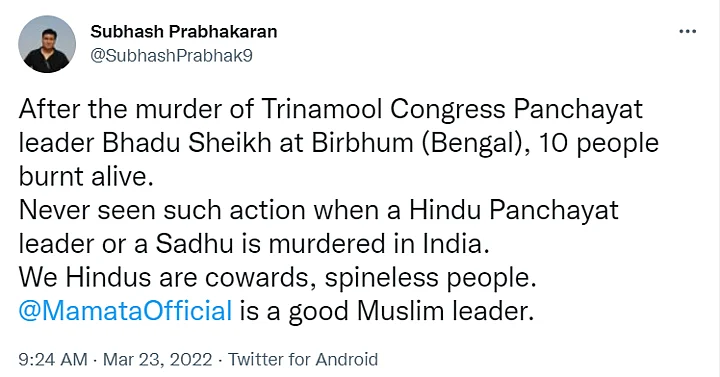Open the @MamataOfficial mention link
This screenshot has height=377, width=720.
125,311
